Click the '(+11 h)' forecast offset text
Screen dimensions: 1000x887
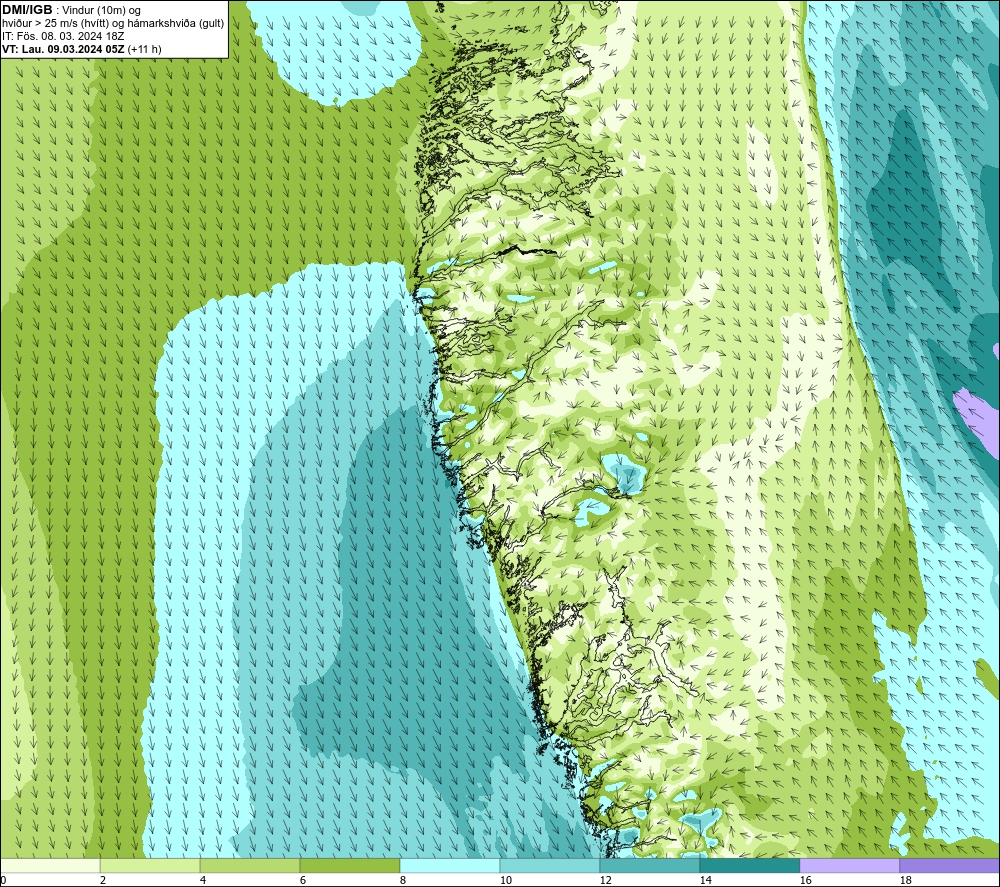click(144, 49)
